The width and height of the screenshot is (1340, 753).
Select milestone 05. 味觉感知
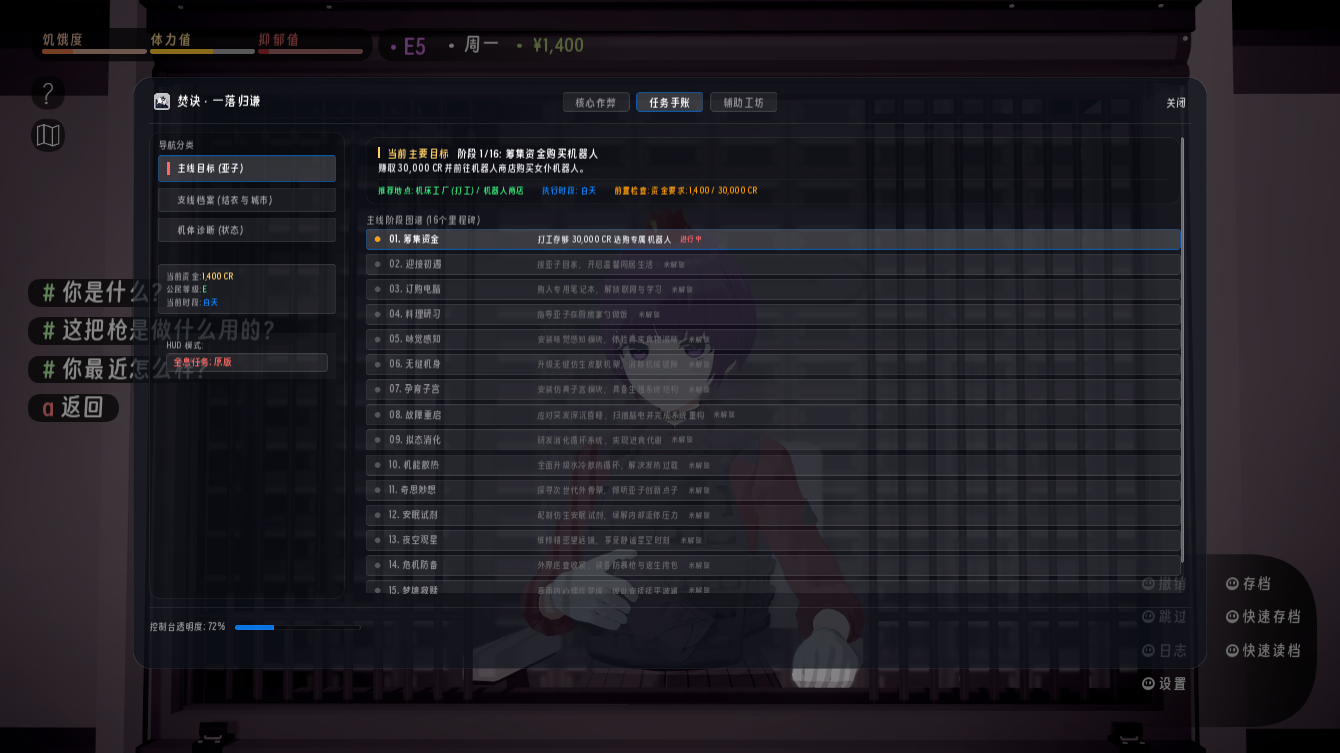coord(773,339)
